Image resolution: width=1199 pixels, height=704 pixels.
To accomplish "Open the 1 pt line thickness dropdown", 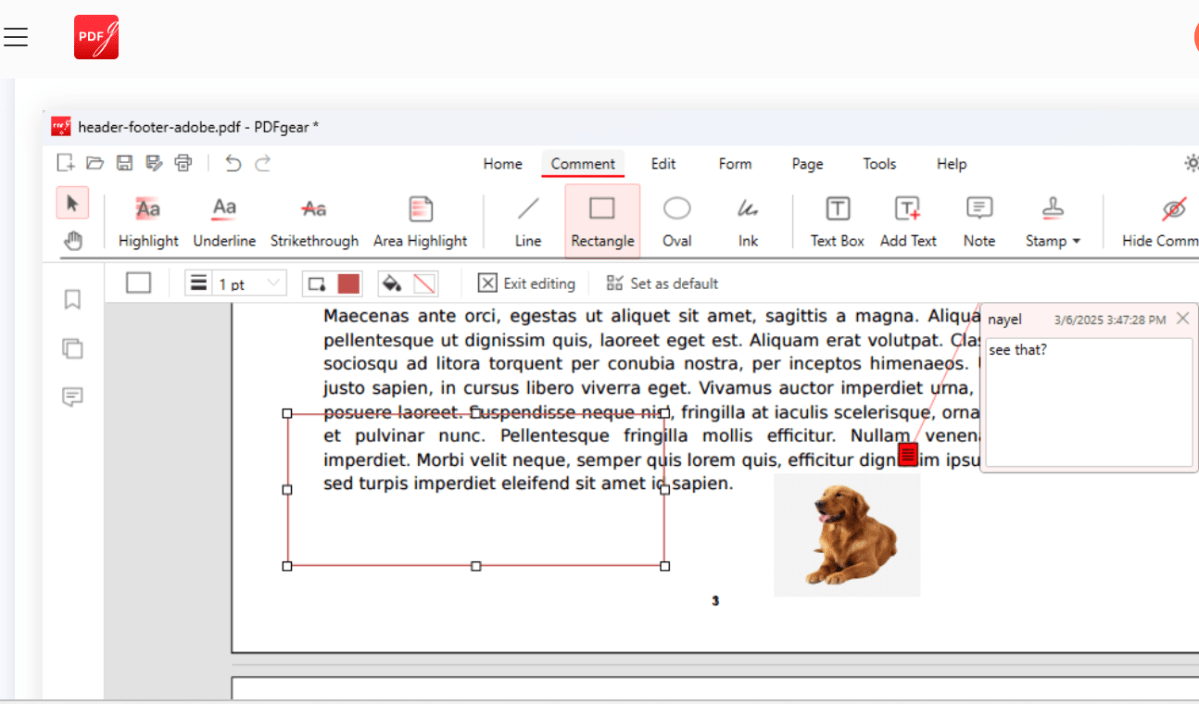I will 236,284.
